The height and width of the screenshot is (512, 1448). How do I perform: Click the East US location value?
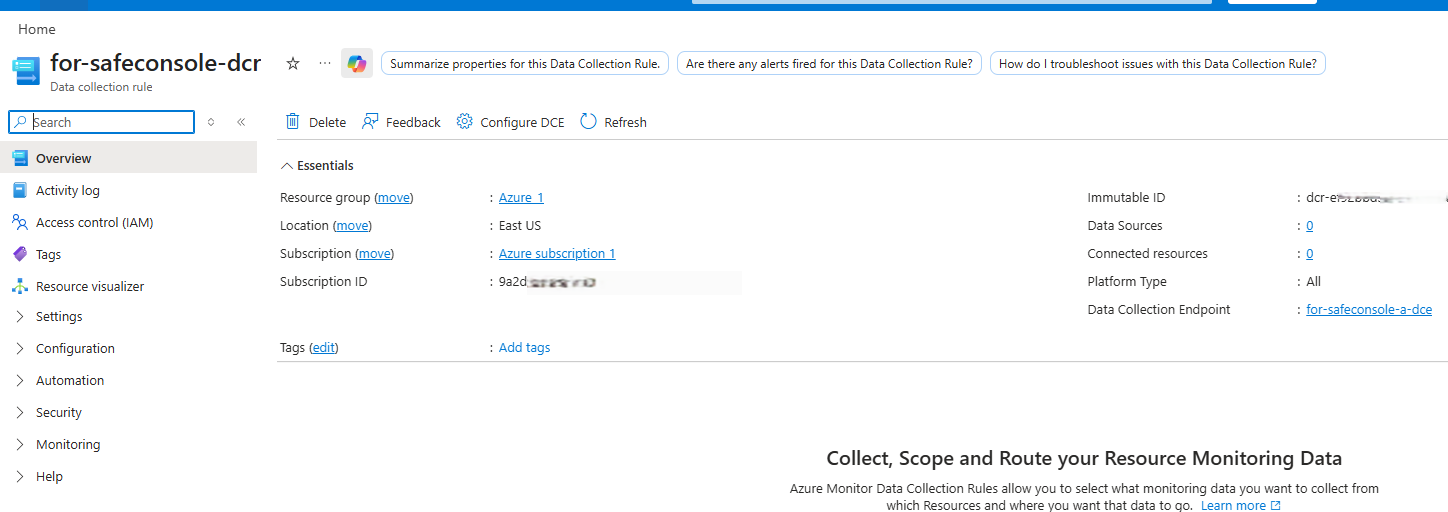tap(520, 225)
